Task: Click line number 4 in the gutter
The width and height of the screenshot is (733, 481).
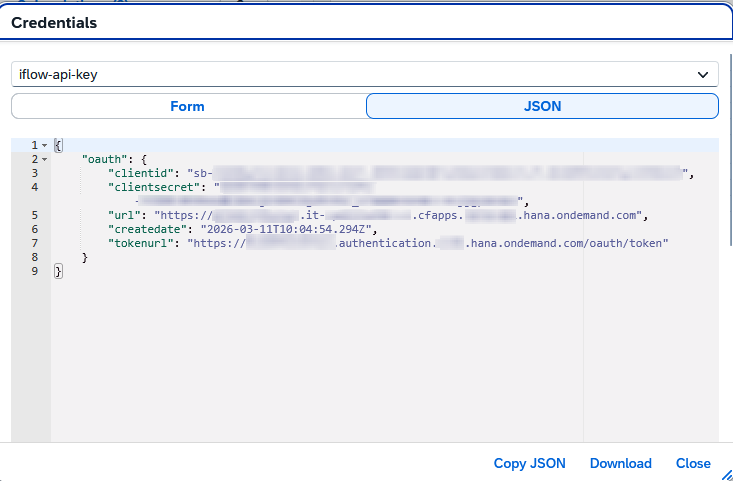Action: point(34,187)
